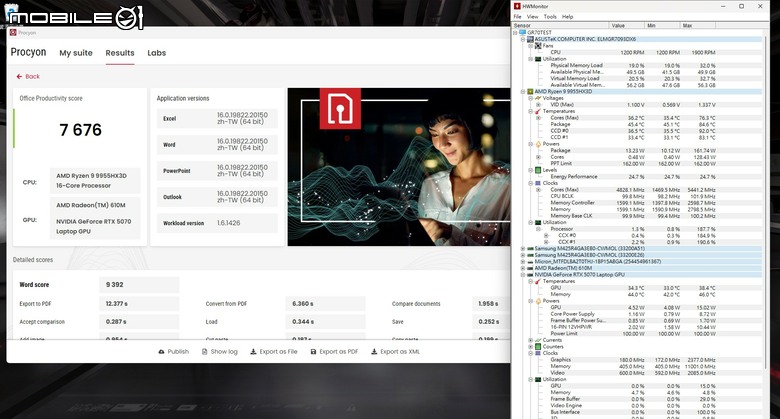Screen dimensions: 780x419
Task: Switch to the My suite tab
Action: 76,53
